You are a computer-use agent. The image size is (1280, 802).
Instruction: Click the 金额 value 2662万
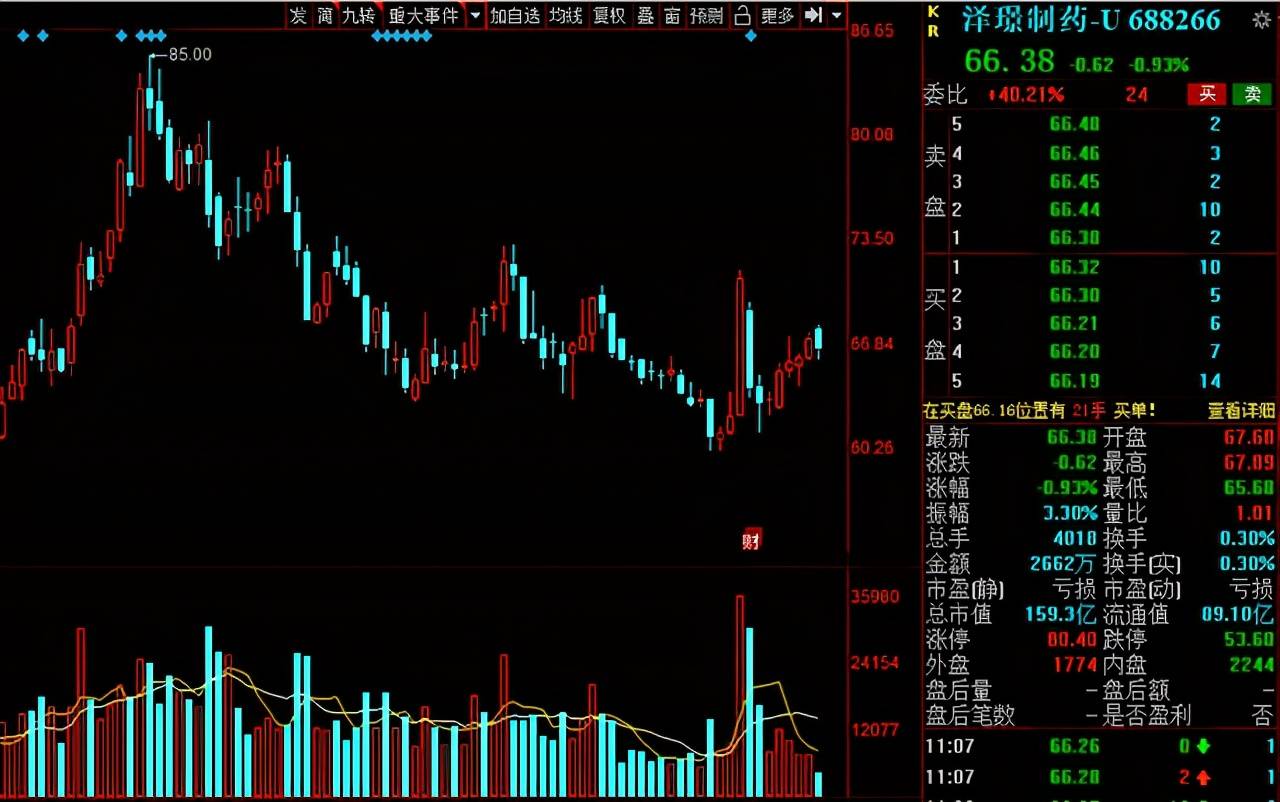click(1062, 564)
